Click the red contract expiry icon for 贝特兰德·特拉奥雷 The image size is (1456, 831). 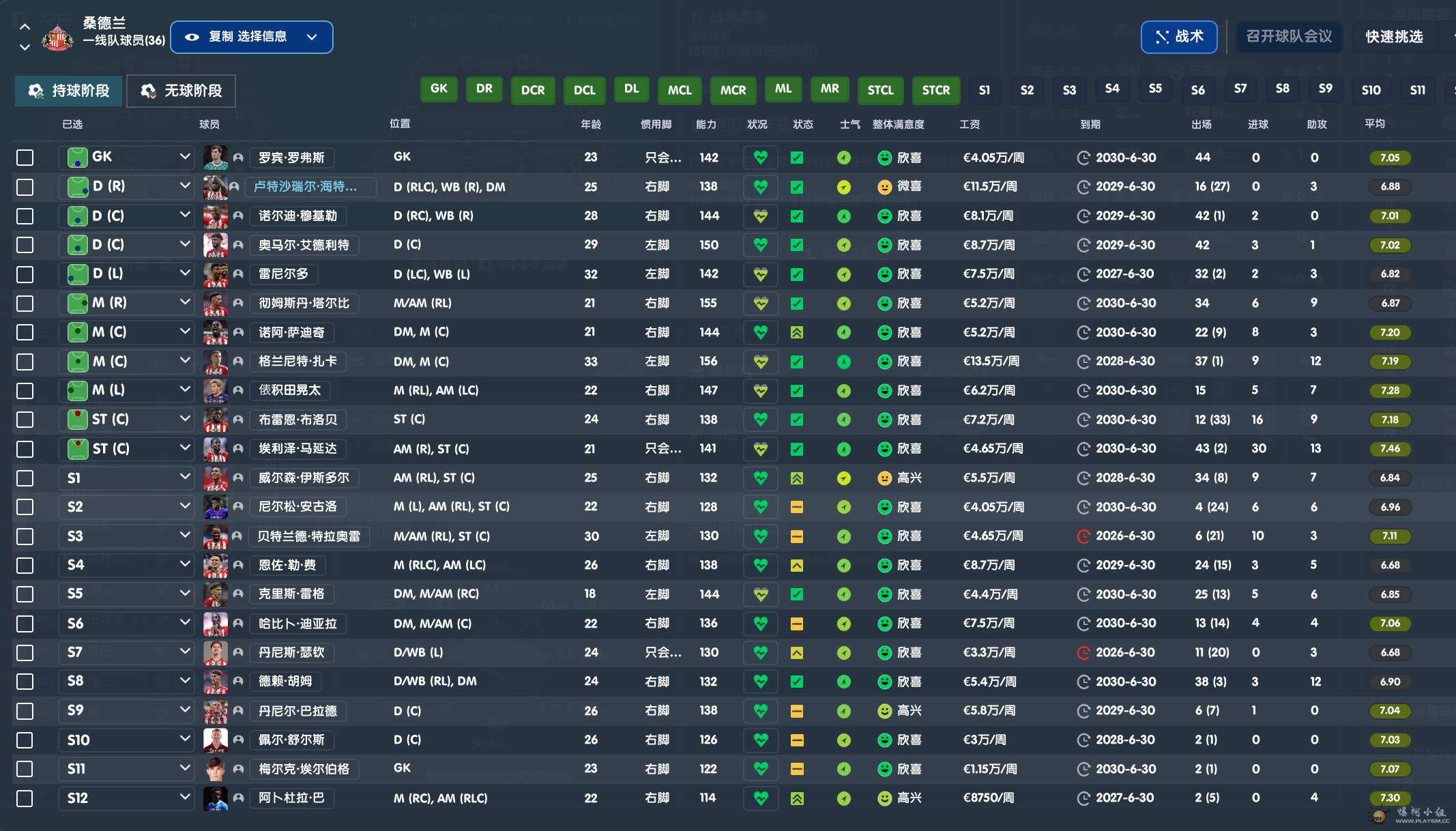point(1083,536)
